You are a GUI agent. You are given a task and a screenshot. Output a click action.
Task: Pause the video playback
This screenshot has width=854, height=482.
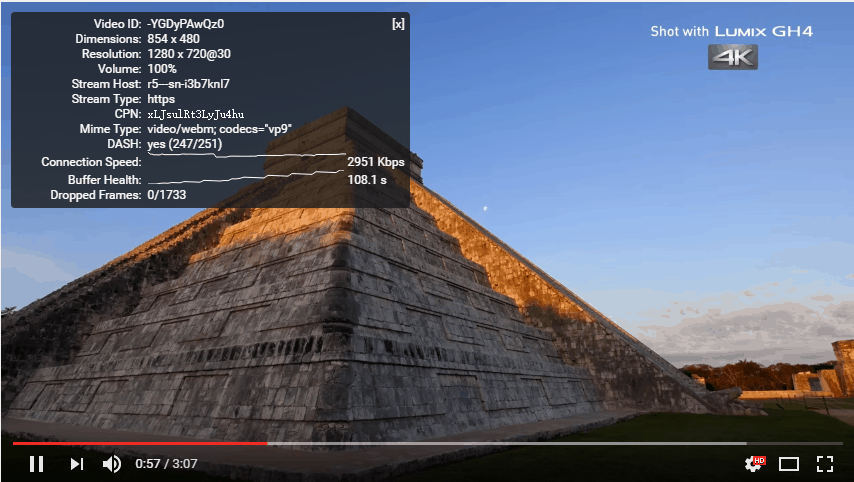(x=36, y=463)
